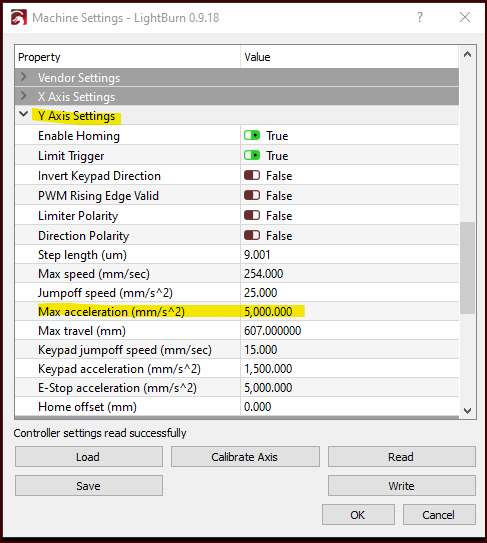Load settings from a file
This screenshot has width=487, height=543.
89,457
